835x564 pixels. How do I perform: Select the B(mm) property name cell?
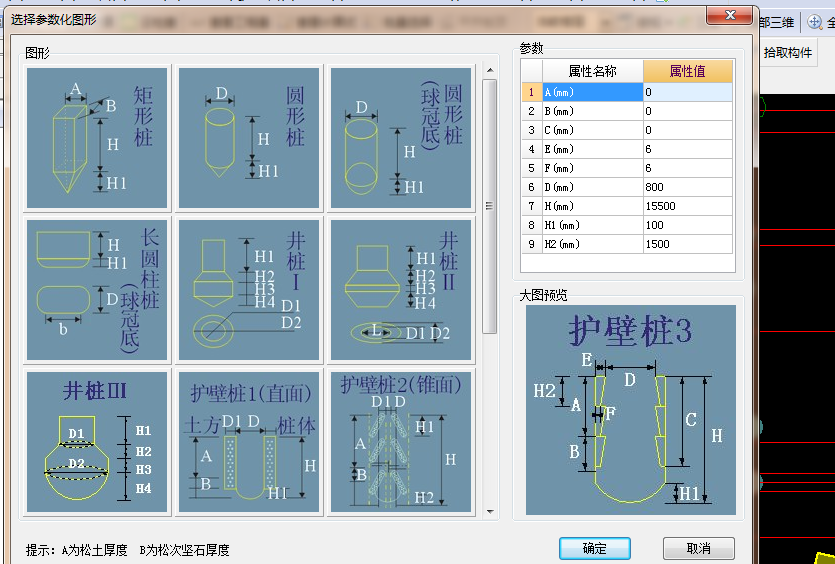593,111
